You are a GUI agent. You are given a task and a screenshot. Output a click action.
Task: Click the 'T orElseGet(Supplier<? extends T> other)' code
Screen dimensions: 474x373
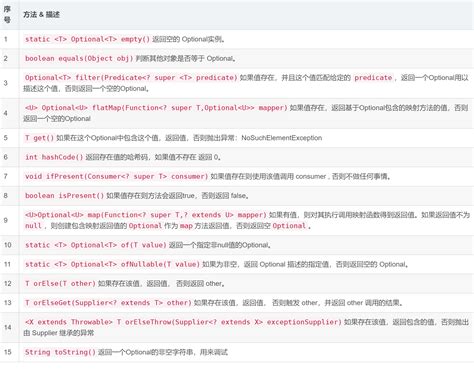tap(108, 303)
